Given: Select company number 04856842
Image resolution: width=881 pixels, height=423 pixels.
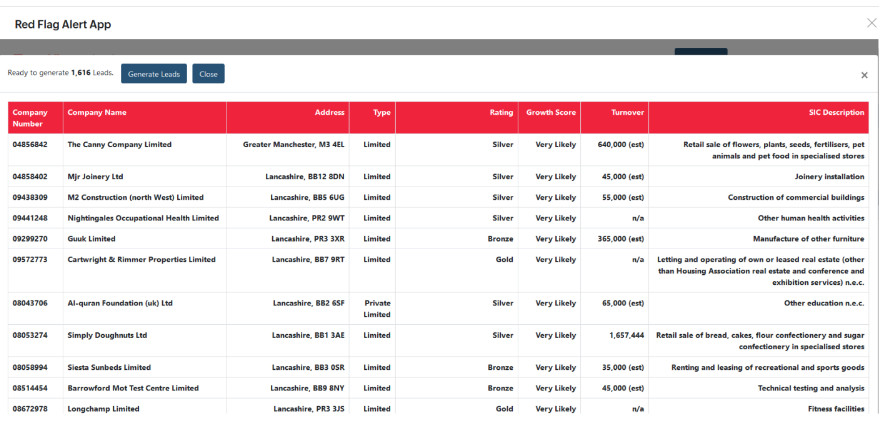Looking at the screenshot, I should (30, 144).
